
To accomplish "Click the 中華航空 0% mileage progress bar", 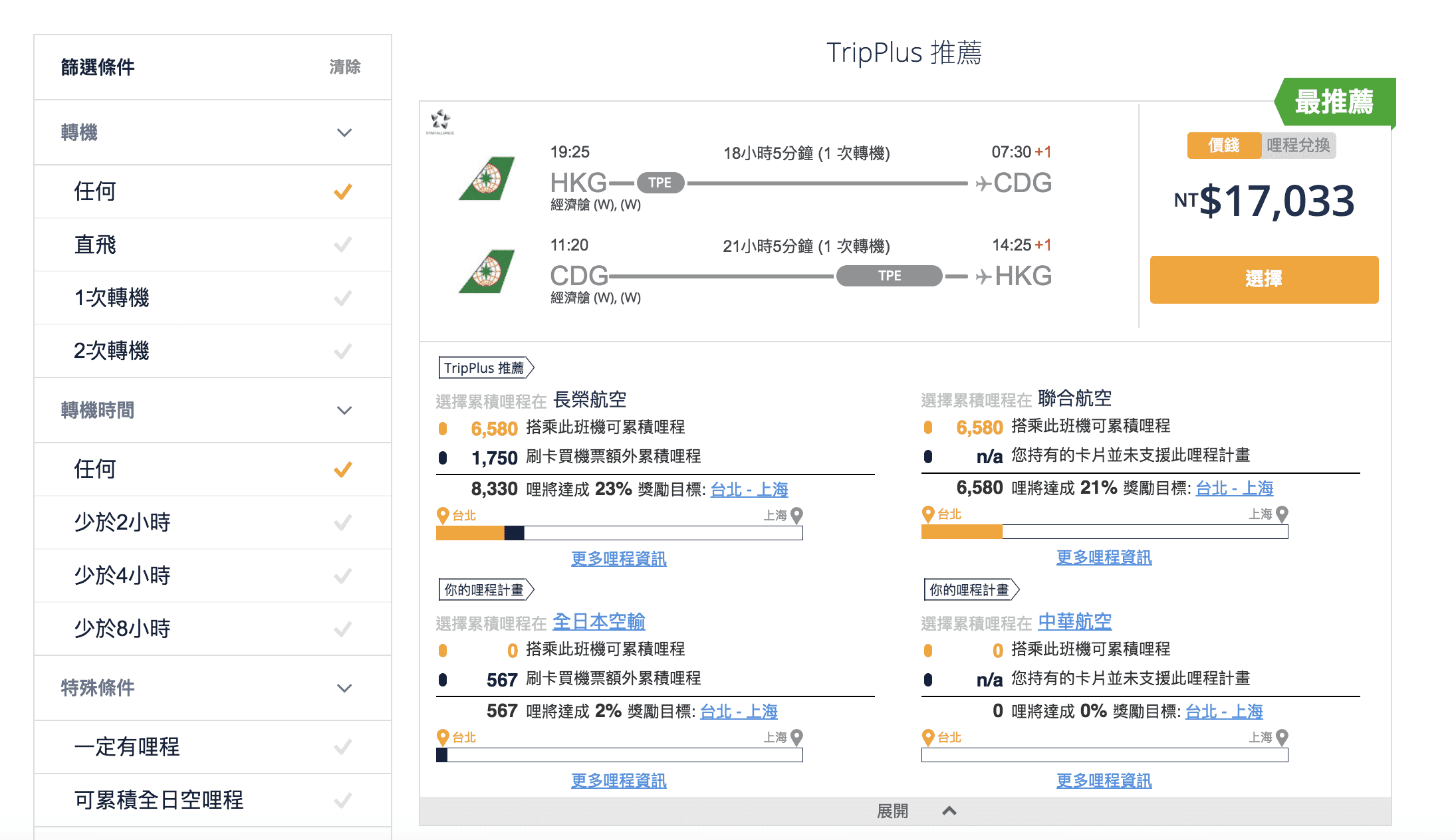I will (1105, 755).
